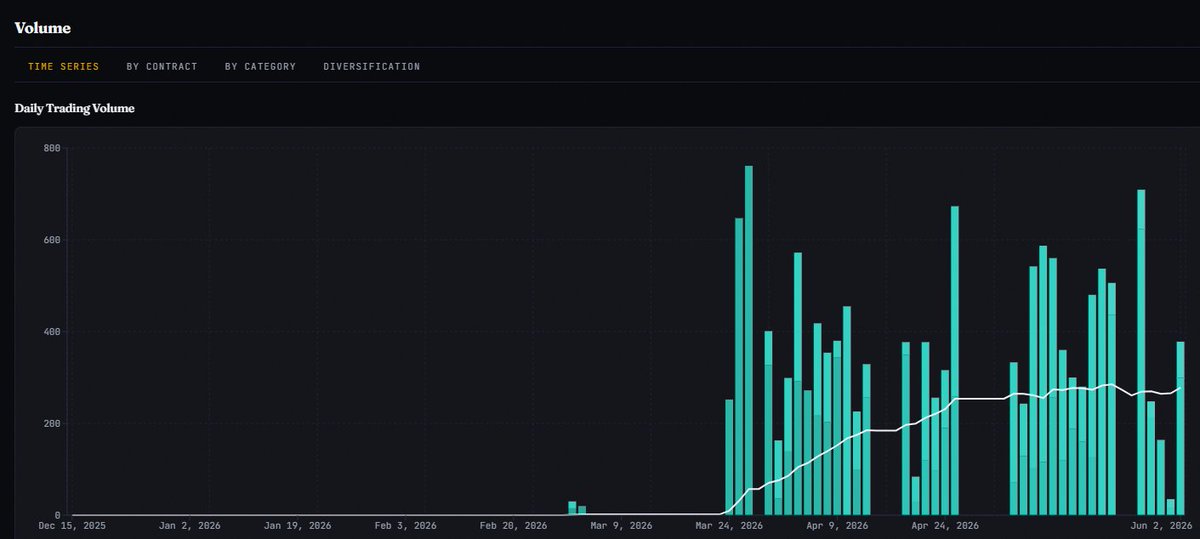Click the Jan 19, 2026 axis label
The width and height of the screenshot is (1200, 539).
[298, 525]
